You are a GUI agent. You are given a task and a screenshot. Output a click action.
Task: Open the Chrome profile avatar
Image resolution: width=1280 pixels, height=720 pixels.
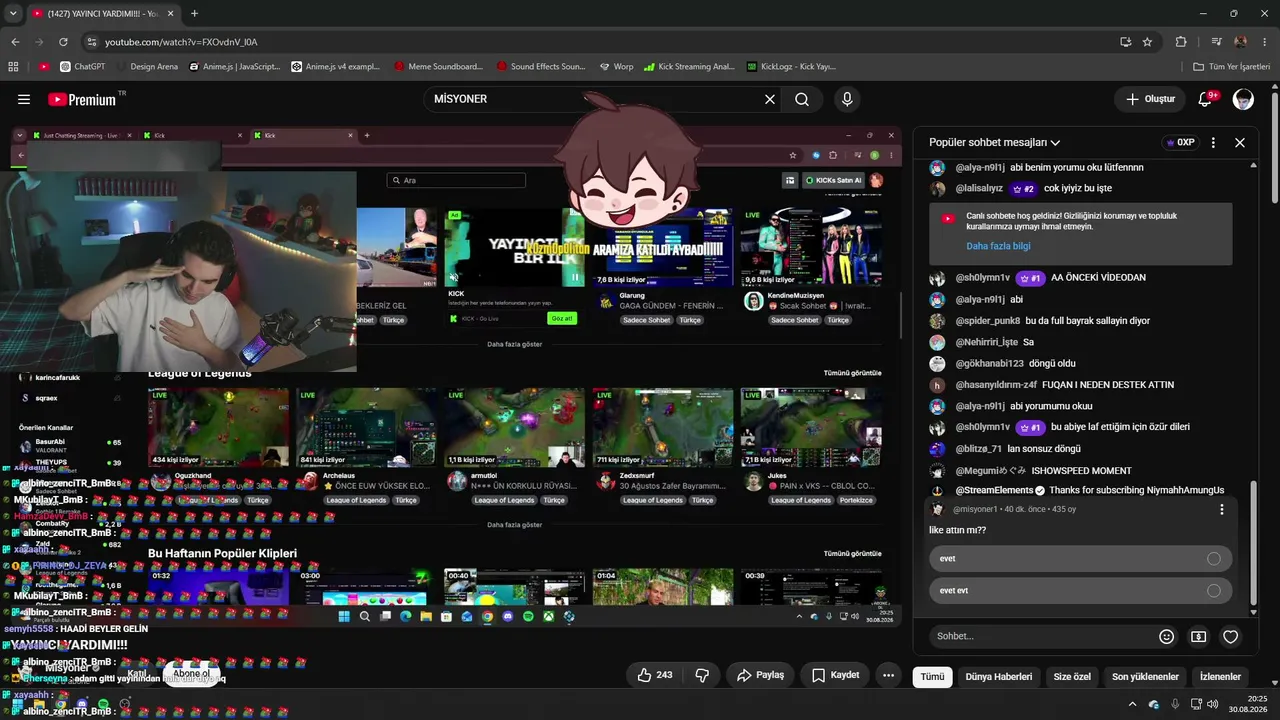coord(1241,42)
